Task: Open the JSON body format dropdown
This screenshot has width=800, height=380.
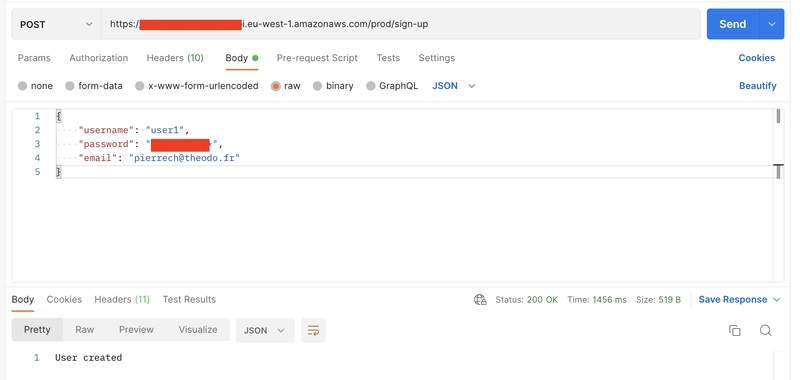Action: click(454, 86)
